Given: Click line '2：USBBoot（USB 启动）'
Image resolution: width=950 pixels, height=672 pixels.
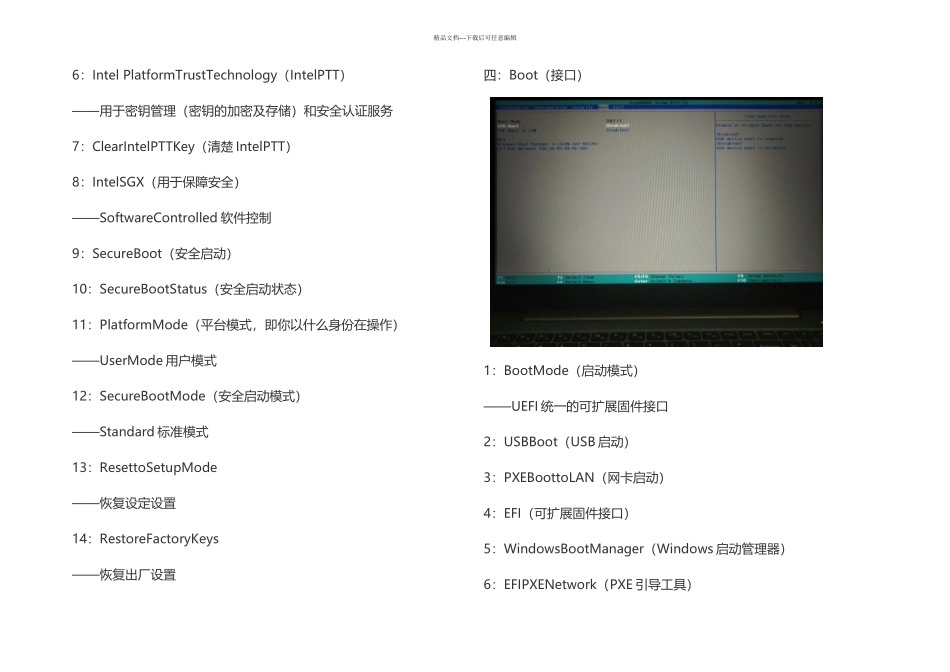Looking at the screenshot, I should point(556,442).
